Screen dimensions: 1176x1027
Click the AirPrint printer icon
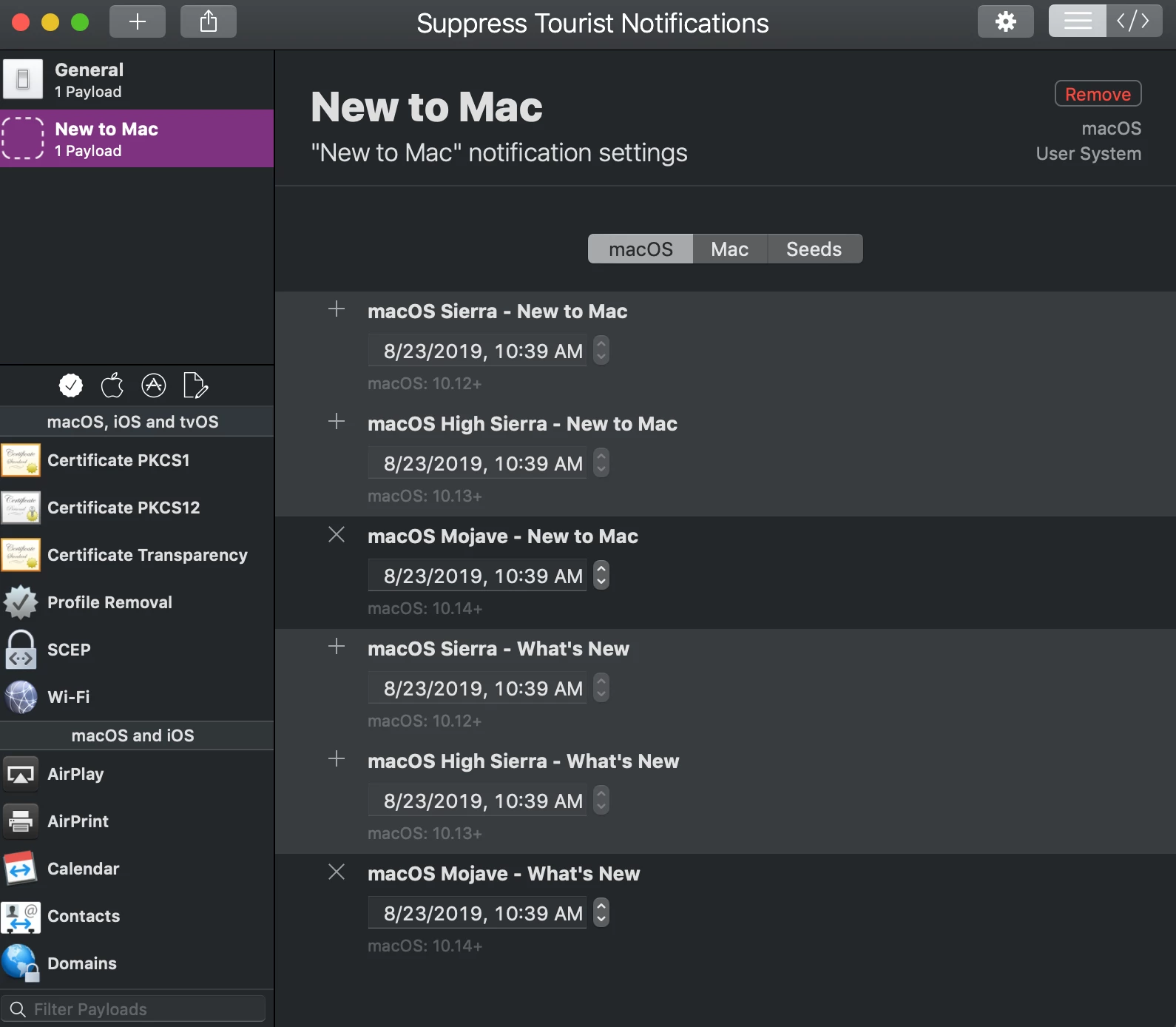(21, 821)
